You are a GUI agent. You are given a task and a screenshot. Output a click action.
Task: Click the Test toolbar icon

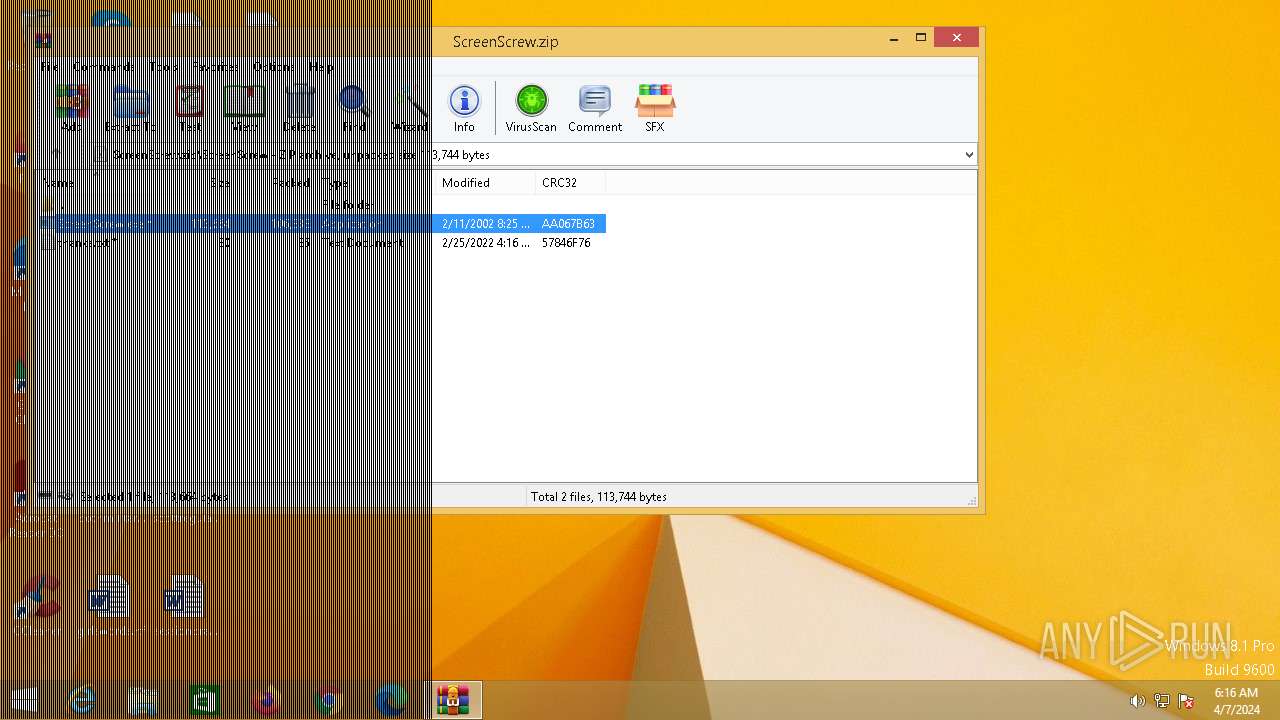(x=189, y=108)
